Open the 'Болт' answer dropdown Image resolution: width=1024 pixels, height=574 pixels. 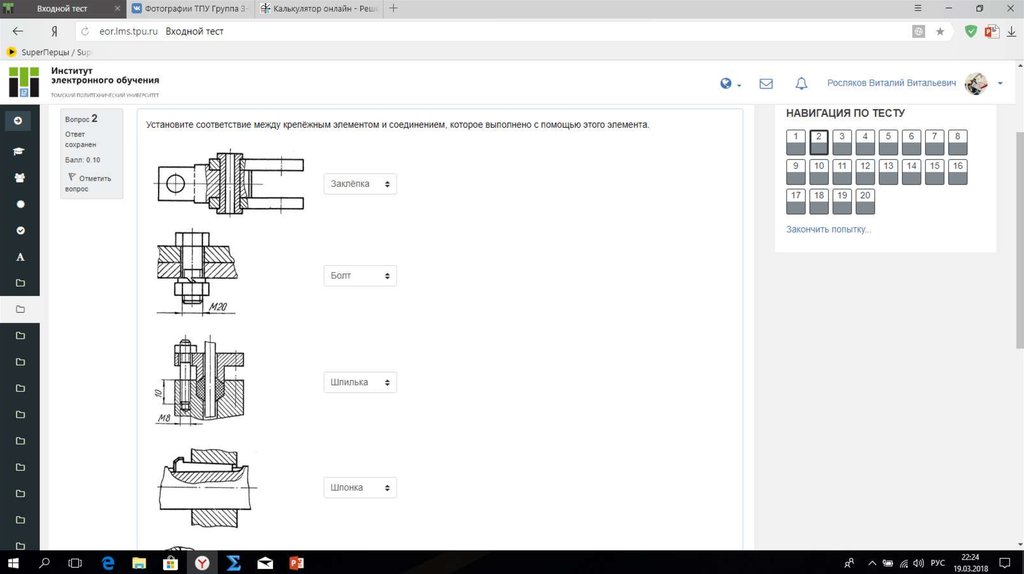point(360,275)
